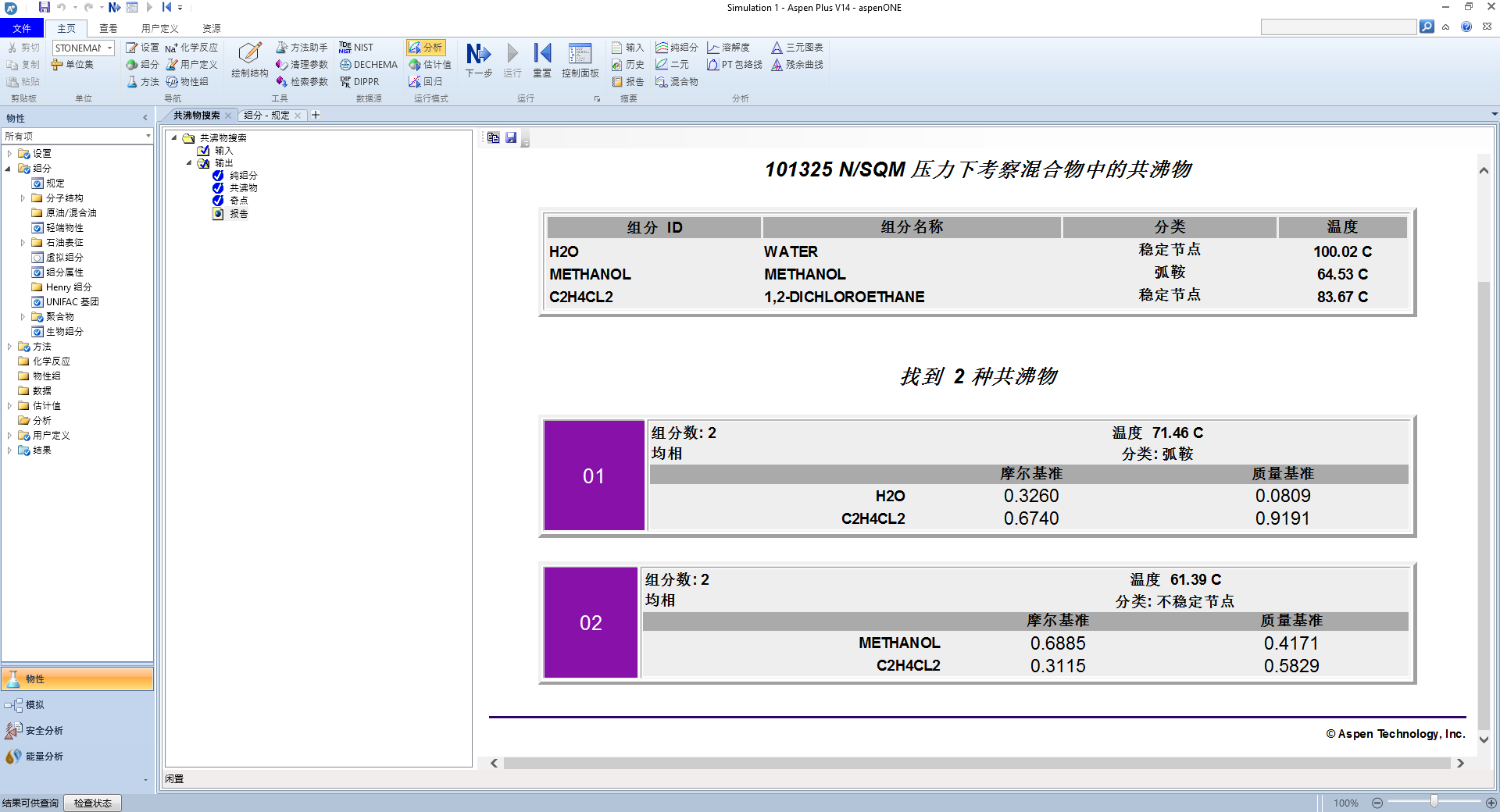Viewport: 1500px width, 812px height.
Task: Open Setup (设置) in the ribbon
Action: coord(143,48)
